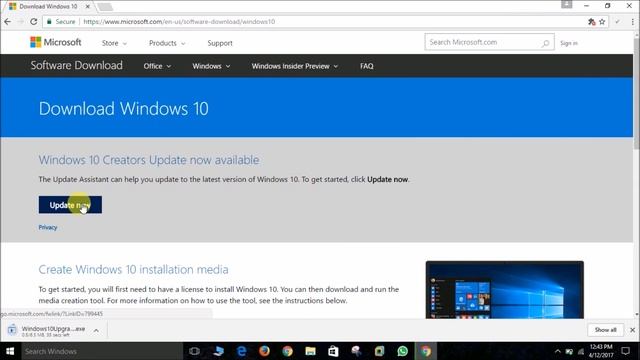This screenshot has height=360, width=640.
Task: Open the Windows10Upgrade exe download item
Action: [53, 329]
